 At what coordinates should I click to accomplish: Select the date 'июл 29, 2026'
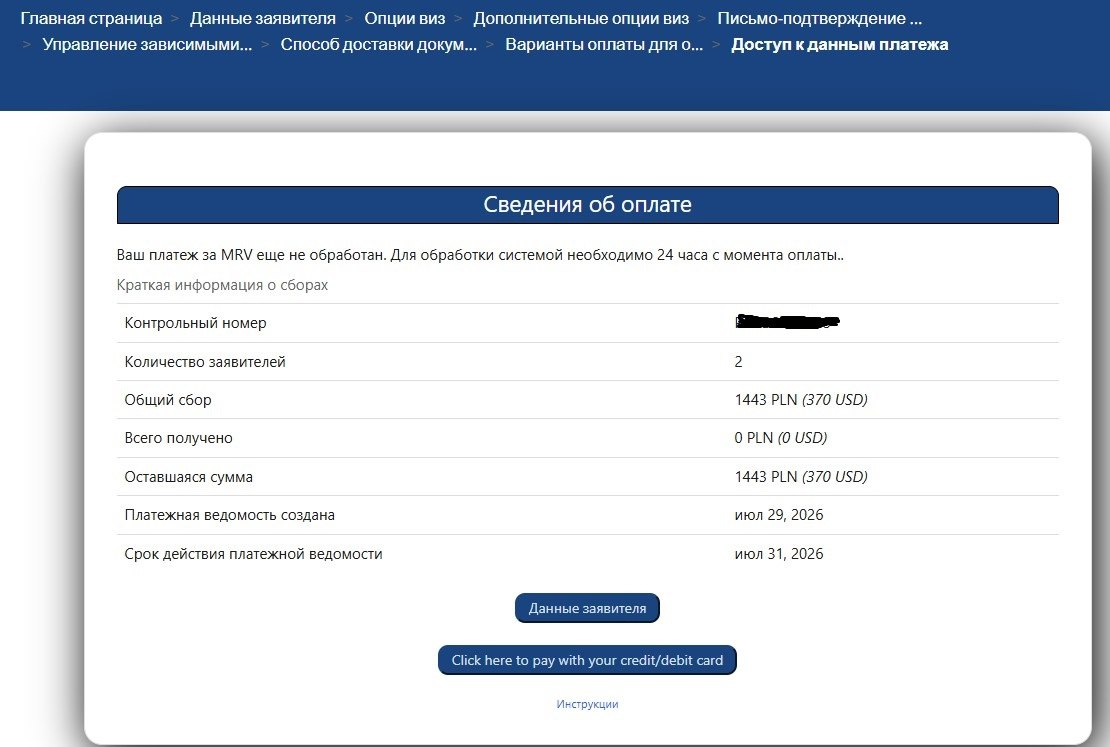pyautogui.click(x=779, y=515)
